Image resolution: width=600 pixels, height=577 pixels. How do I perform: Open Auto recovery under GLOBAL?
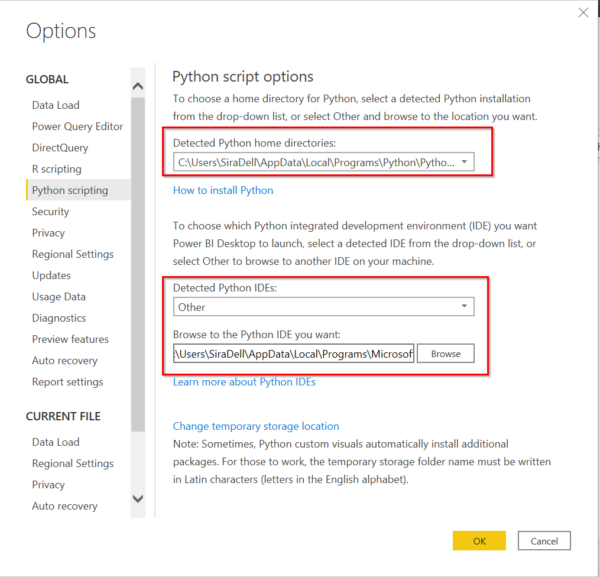65,360
